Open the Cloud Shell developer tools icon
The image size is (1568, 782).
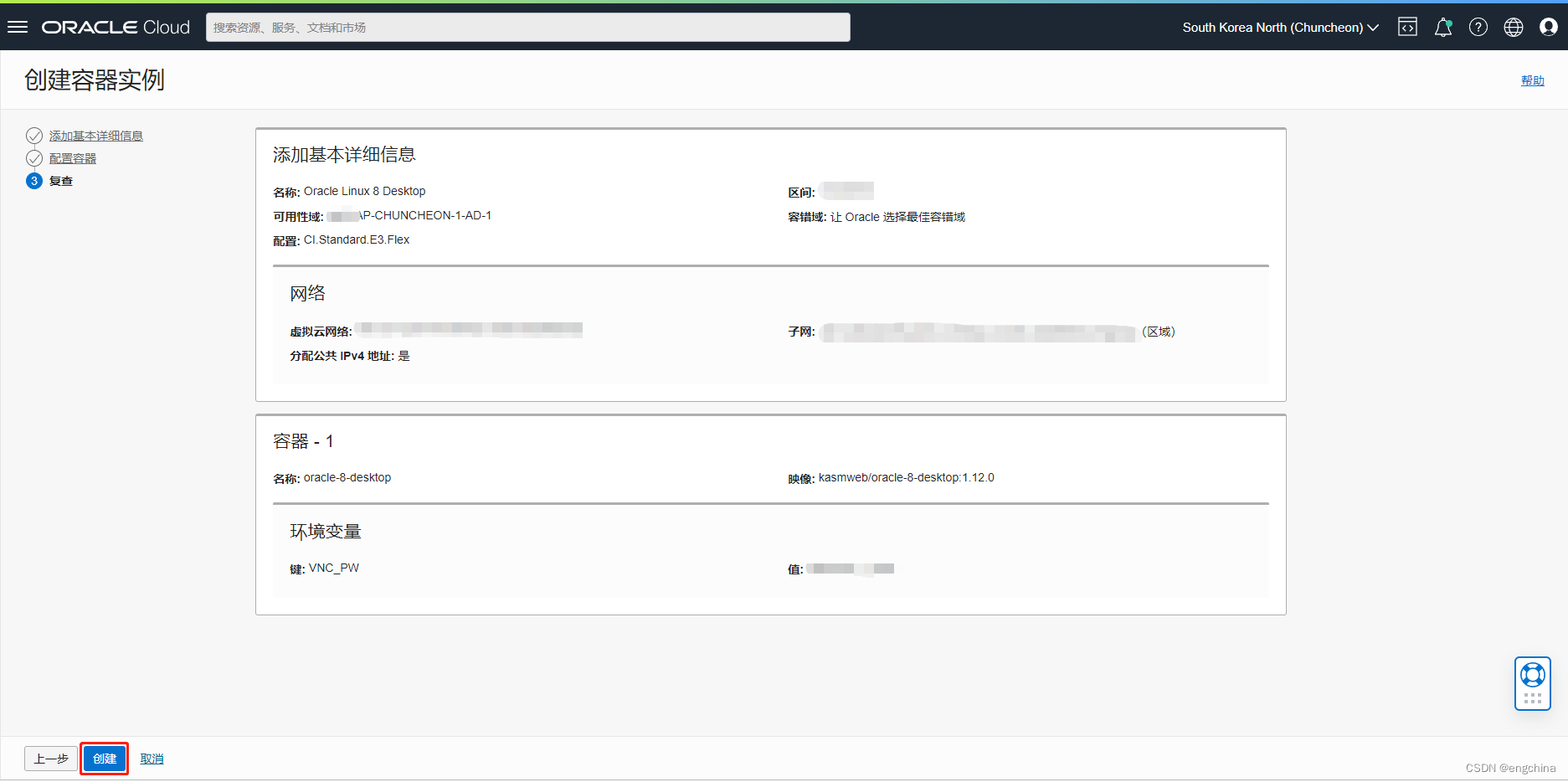click(x=1408, y=28)
